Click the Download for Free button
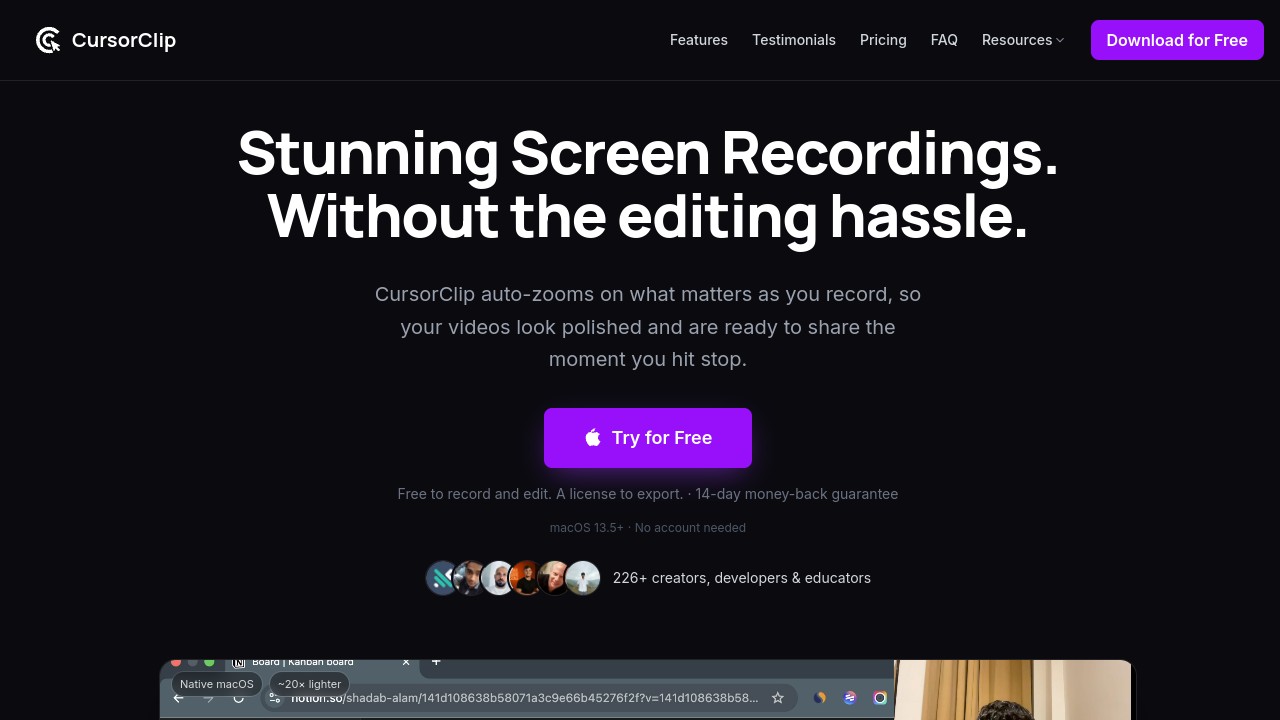This screenshot has height=720, width=1280. coord(1177,40)
